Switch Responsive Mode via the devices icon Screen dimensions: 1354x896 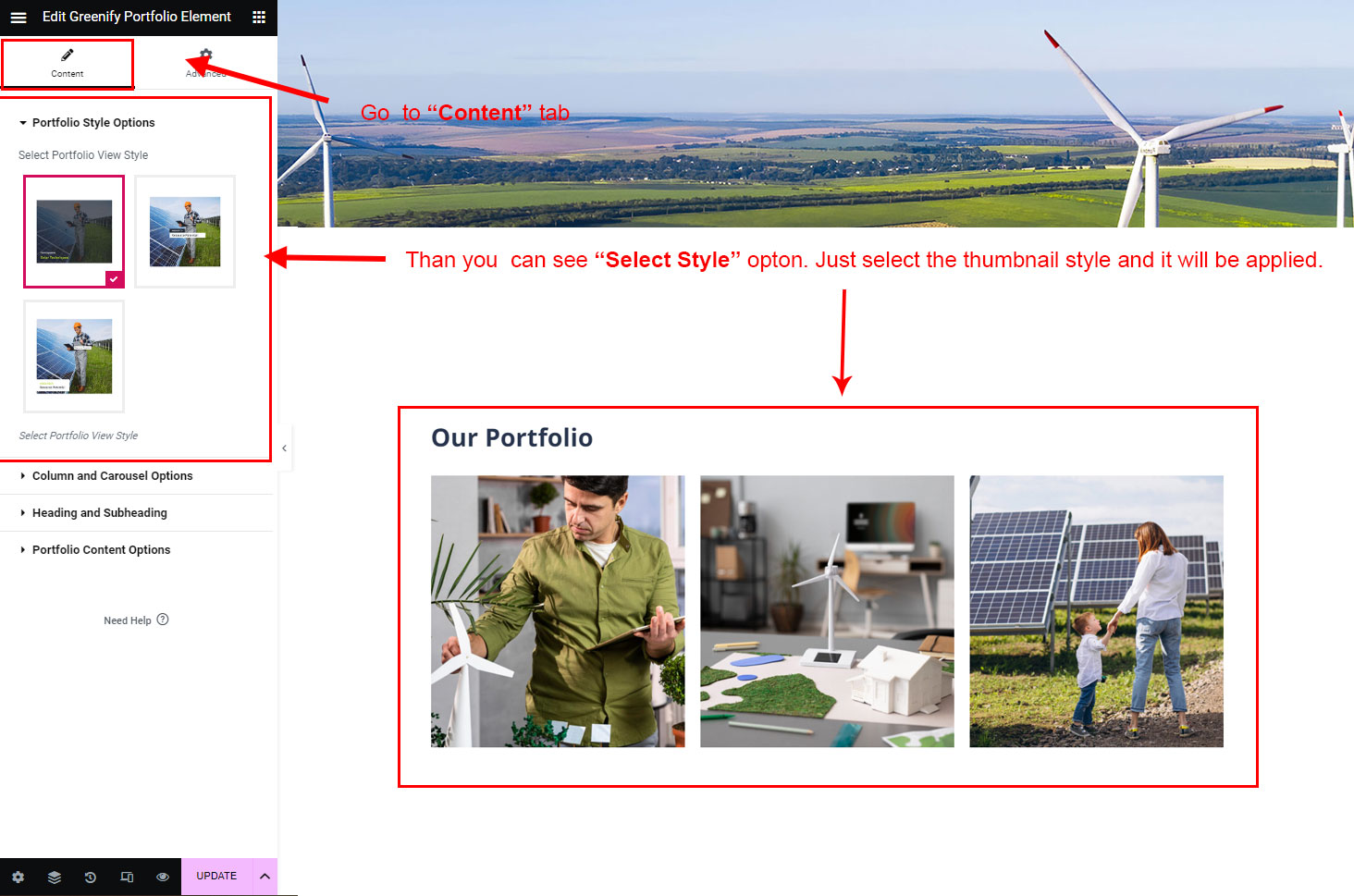pos(127,877)
